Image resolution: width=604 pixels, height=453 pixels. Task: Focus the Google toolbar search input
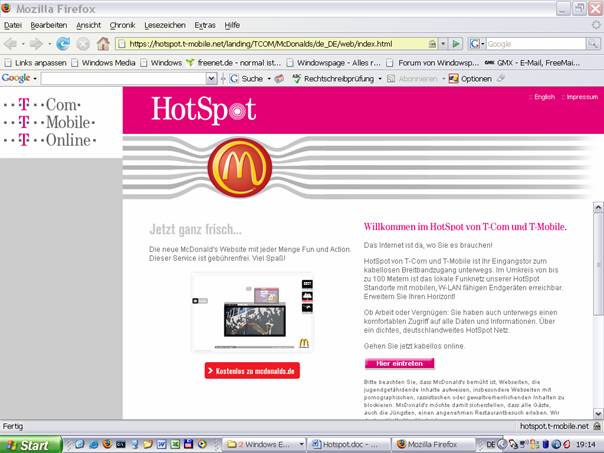point(124,79)
